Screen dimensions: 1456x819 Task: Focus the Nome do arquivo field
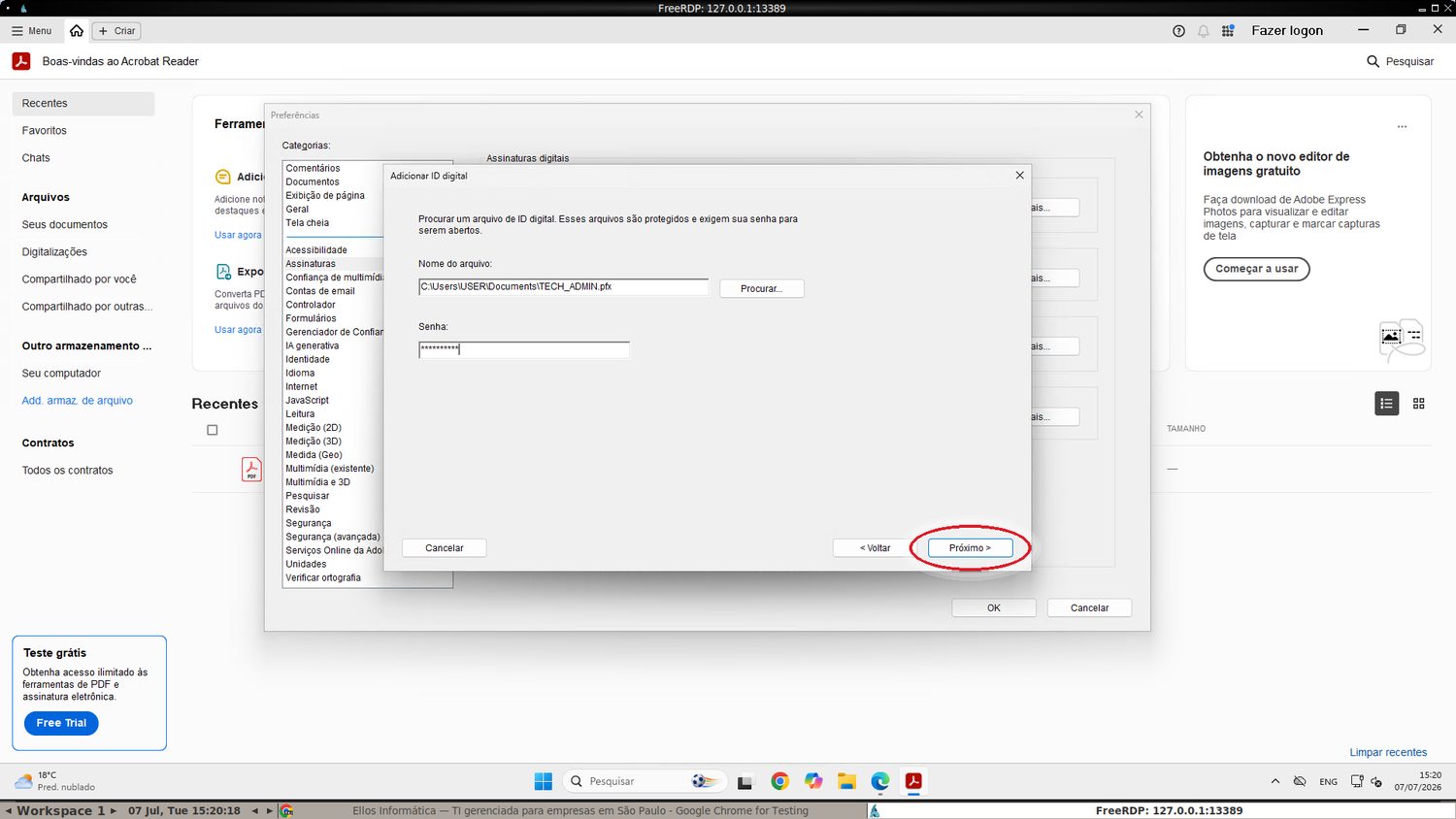pyautogui.click(x=564, y=287)
